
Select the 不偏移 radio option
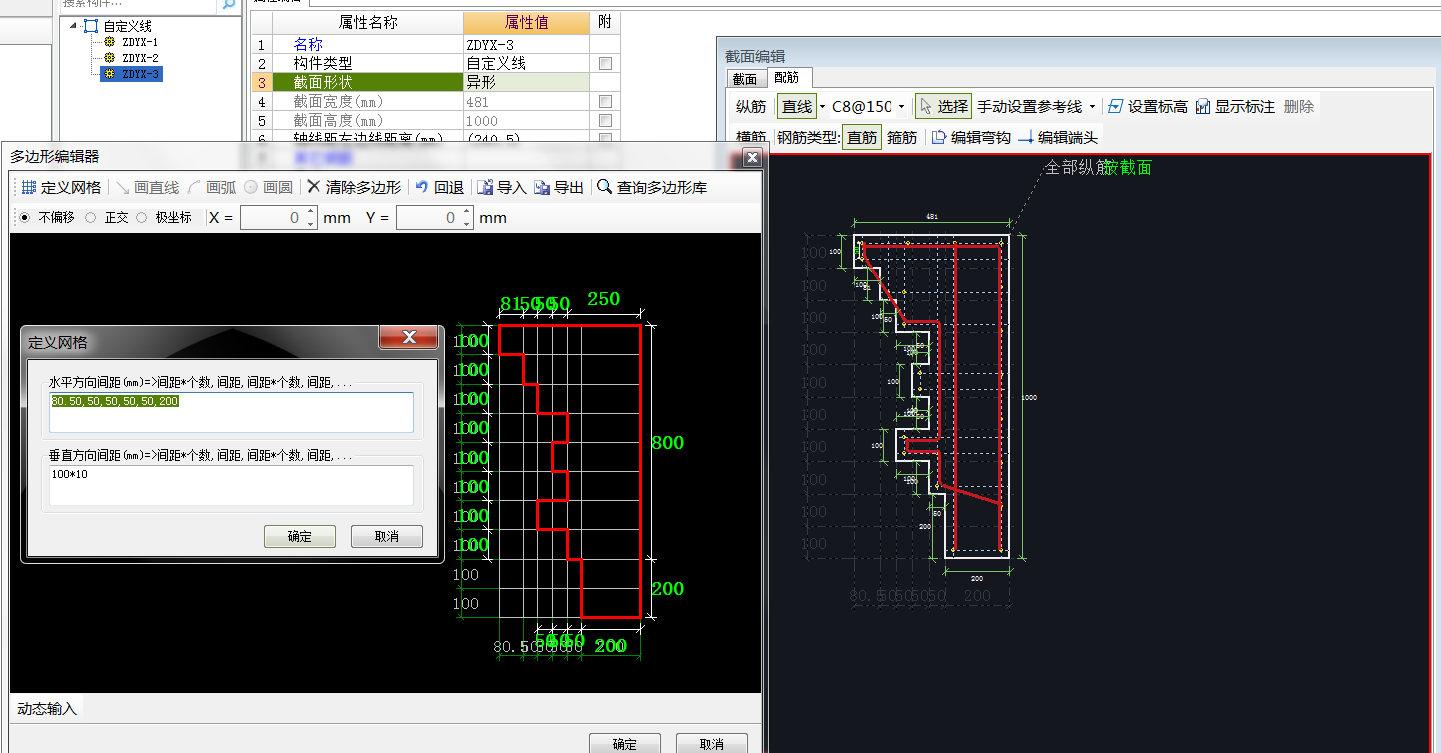coord(24,217)
